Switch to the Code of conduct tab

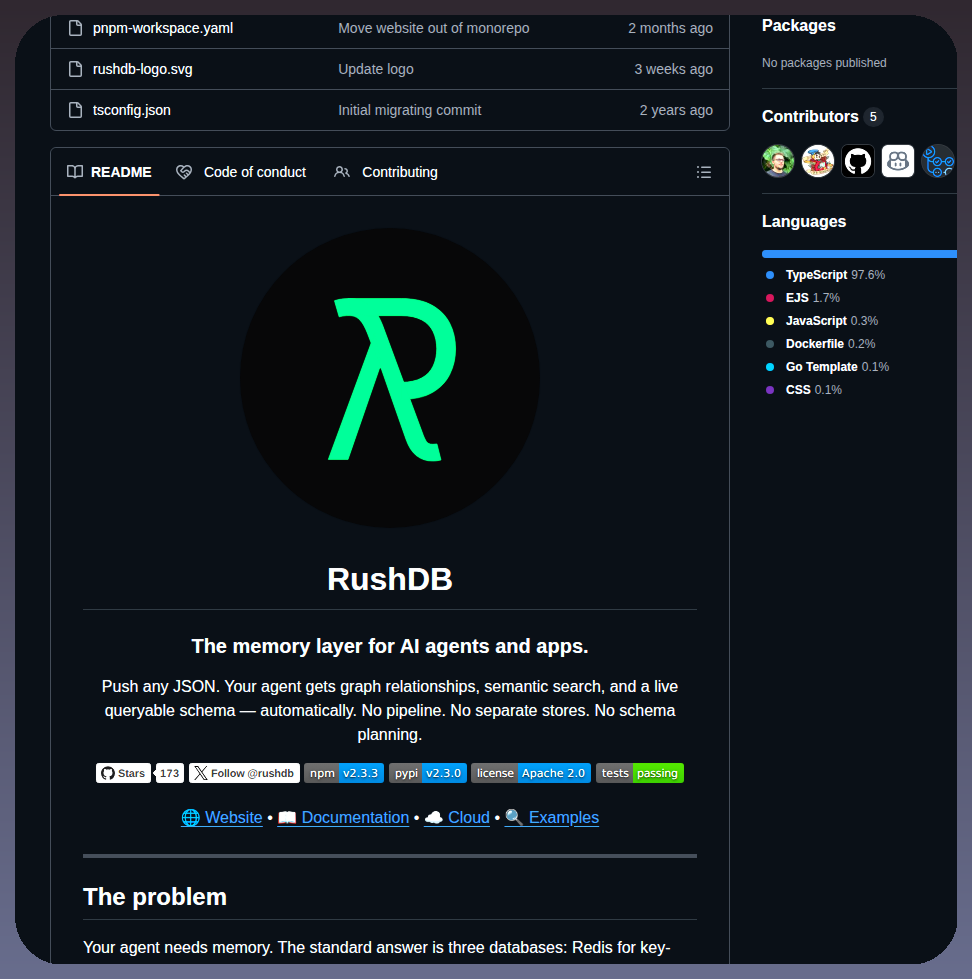pos(242,172)
